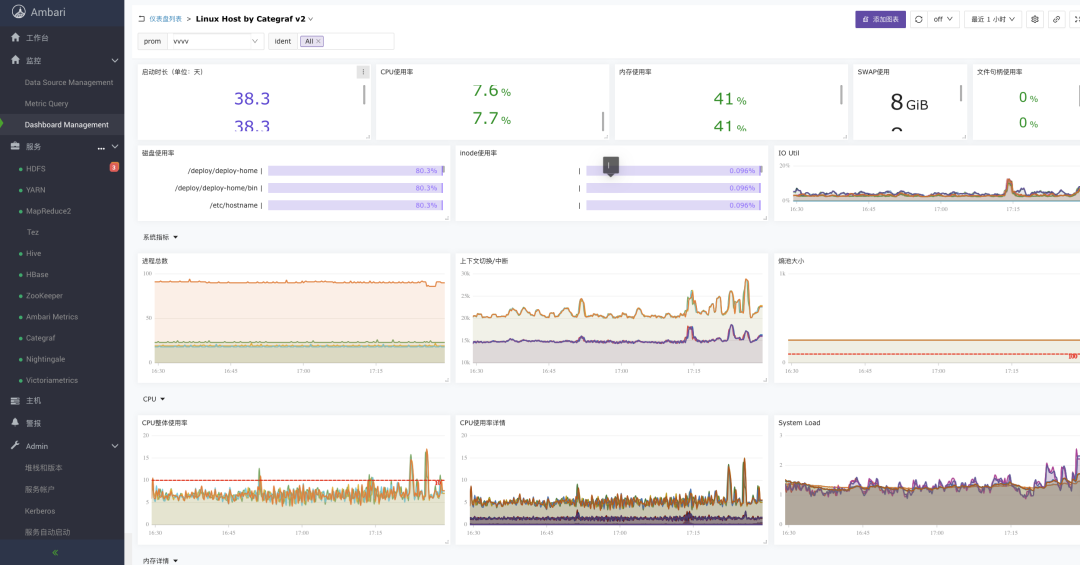1080x565 pixels.
Task: Collapse the sidebar with the double-chevron icon
Action: [x=55, y=553]
